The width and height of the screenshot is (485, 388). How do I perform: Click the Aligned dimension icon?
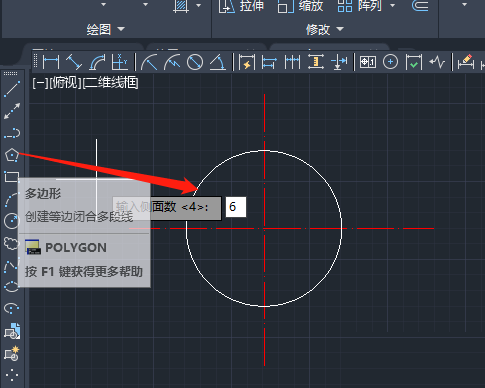[74, 62]
